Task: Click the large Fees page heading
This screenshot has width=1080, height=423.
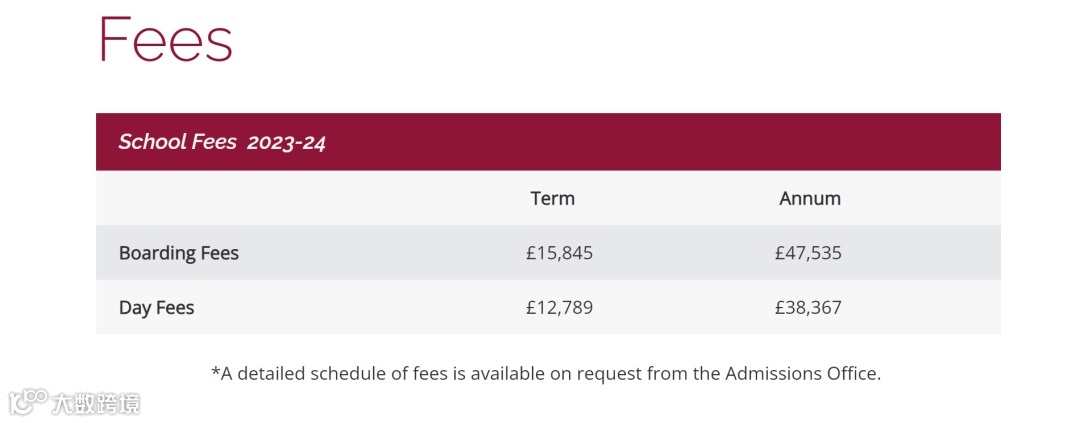Action: 166,40
